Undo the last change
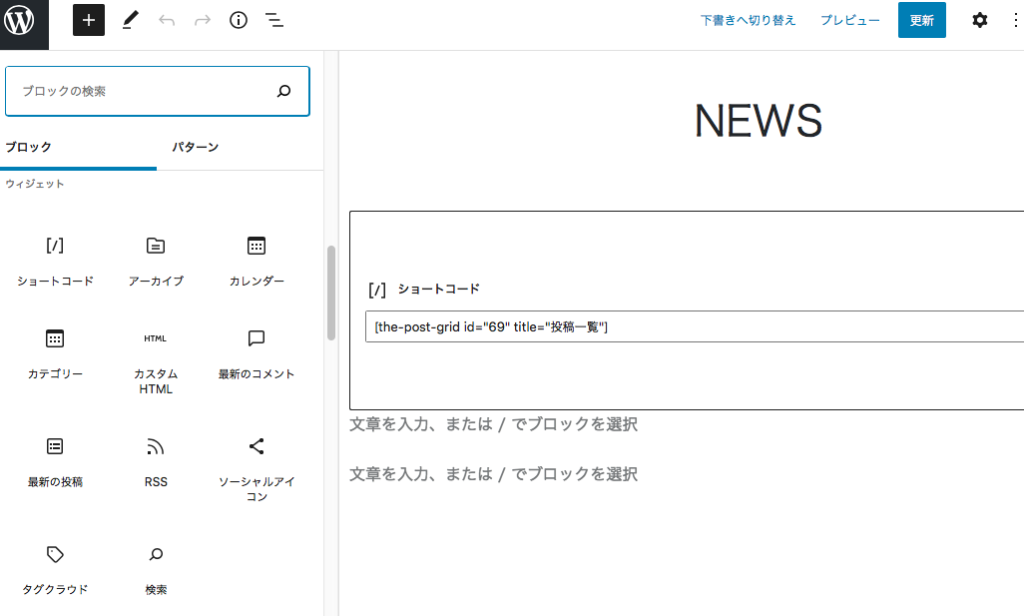This screenshot has width=1024, height=616. point(167,20)
